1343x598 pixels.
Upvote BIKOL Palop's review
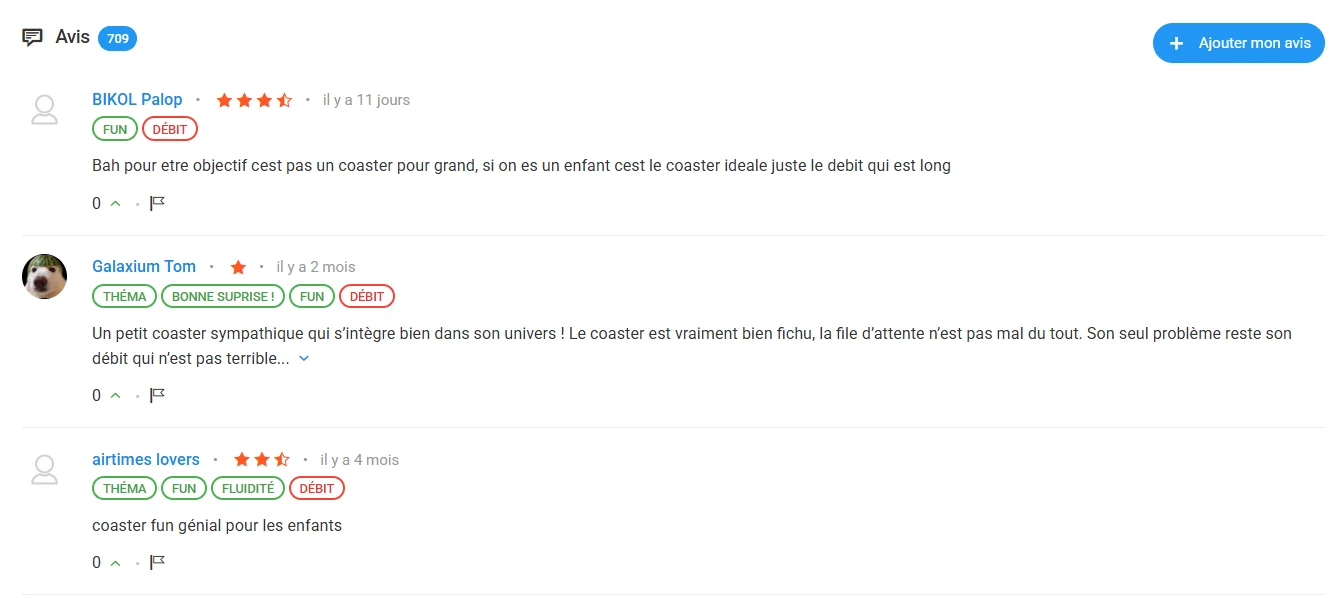pos(115,204)
